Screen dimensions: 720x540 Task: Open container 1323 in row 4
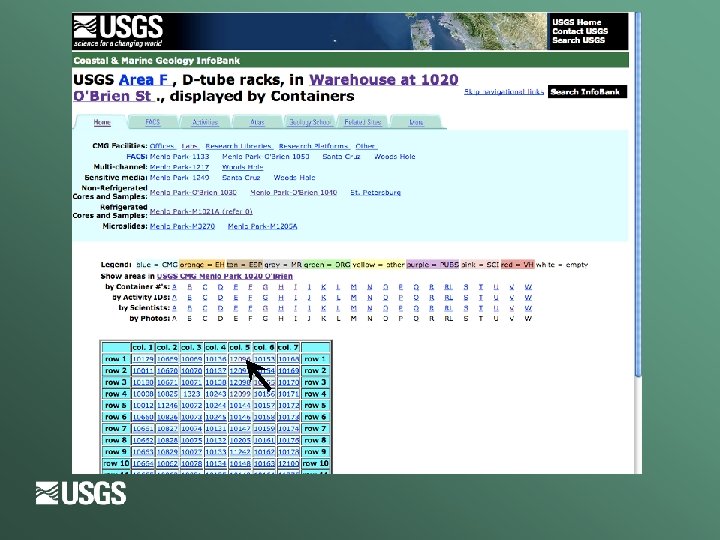(x=191, y=394)
